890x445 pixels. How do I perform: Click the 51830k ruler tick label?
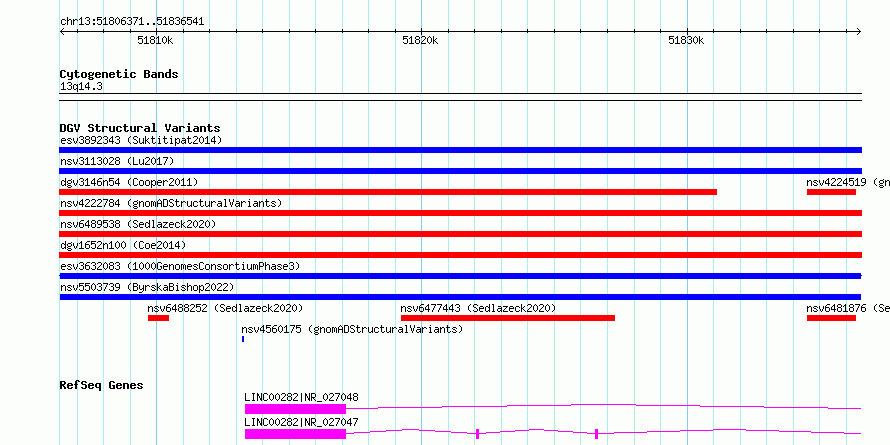click(x=686, y=40)
